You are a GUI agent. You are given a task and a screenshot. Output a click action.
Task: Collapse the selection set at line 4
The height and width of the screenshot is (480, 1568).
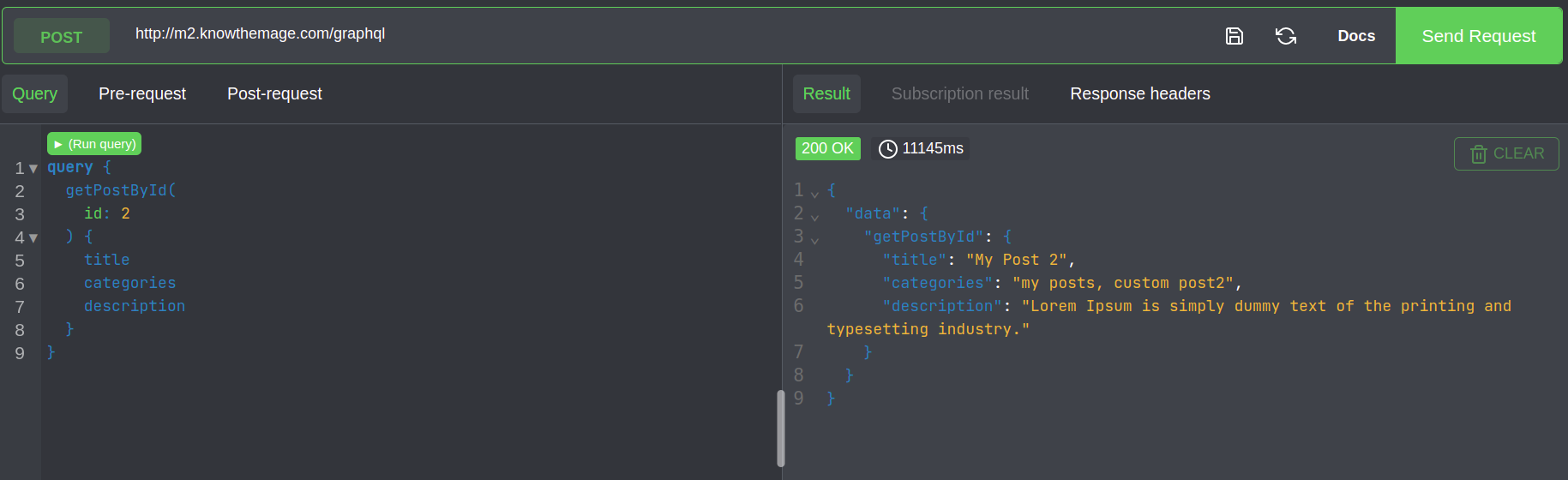click(x=33, y=238)
